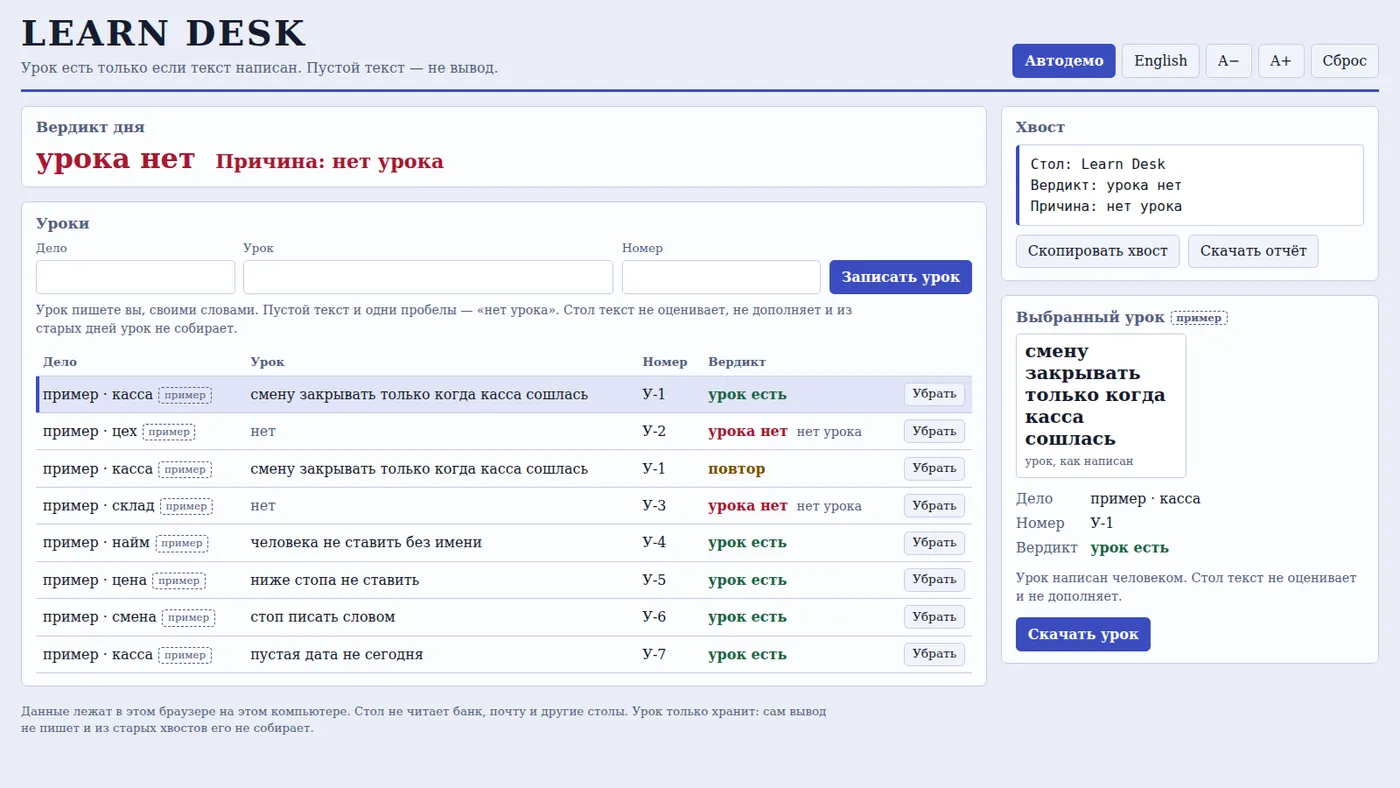This screenshot has width=1400, height=788.
Task: Focus the Номер input field
Action: (721, 277)
